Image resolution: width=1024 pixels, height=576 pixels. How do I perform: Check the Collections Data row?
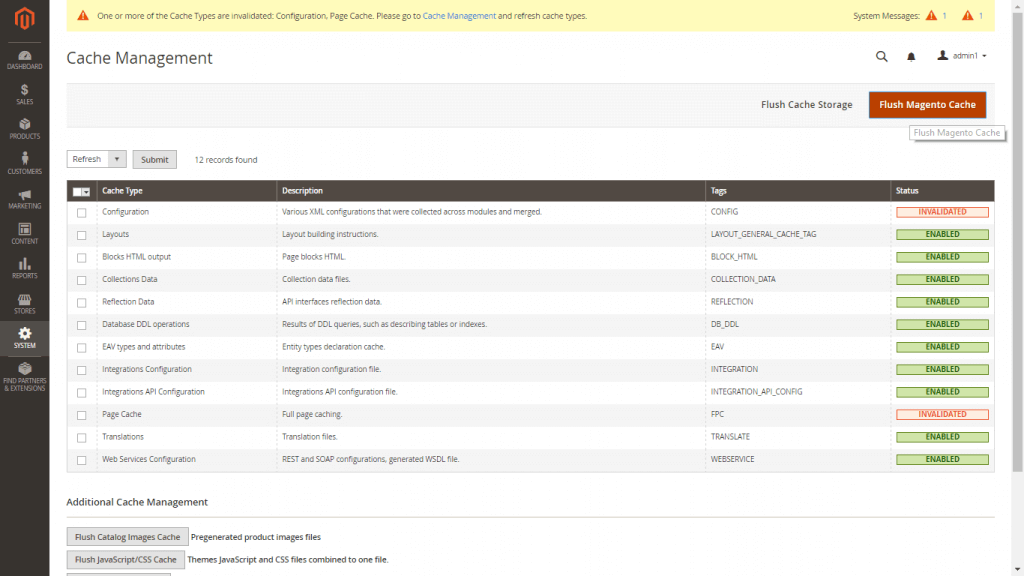(82, 280)
